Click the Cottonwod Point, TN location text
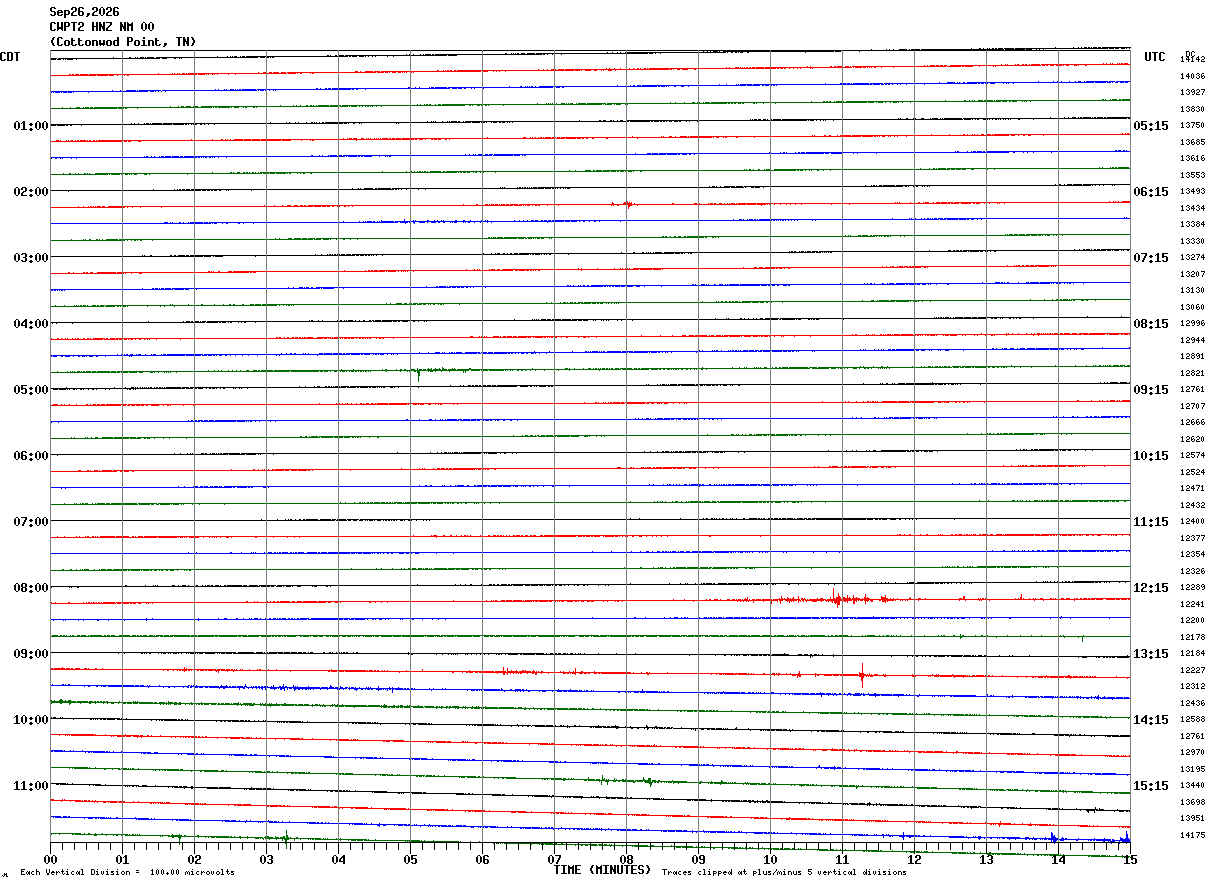The image size is (1210, 886). coord(123,42)
